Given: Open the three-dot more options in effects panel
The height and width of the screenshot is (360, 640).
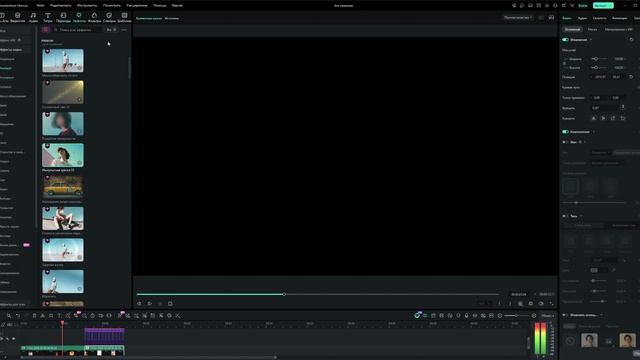Looking at the screenshot, I should [x=124, y=30].
